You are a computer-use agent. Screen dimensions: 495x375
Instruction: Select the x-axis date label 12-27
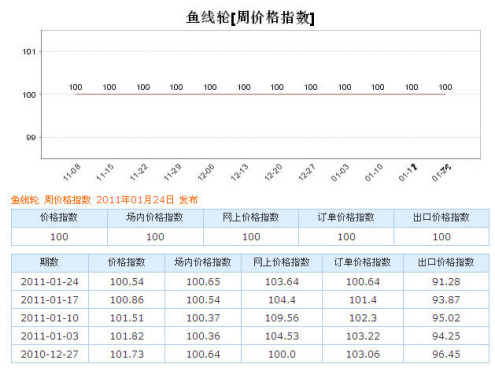tap(307, 173)
